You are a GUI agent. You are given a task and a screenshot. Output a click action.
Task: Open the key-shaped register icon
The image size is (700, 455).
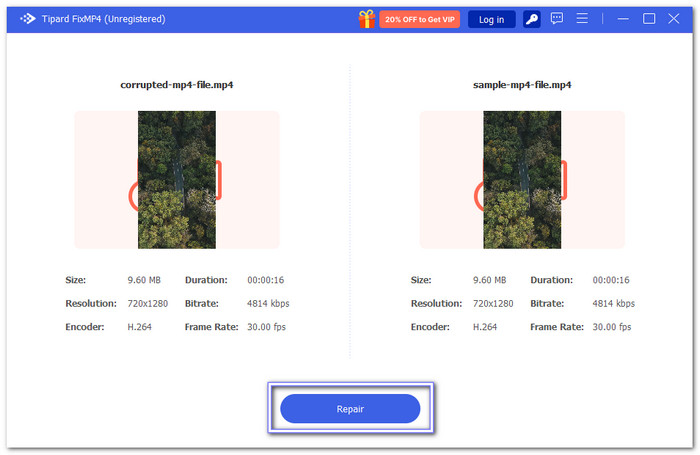tap(532, 19)
